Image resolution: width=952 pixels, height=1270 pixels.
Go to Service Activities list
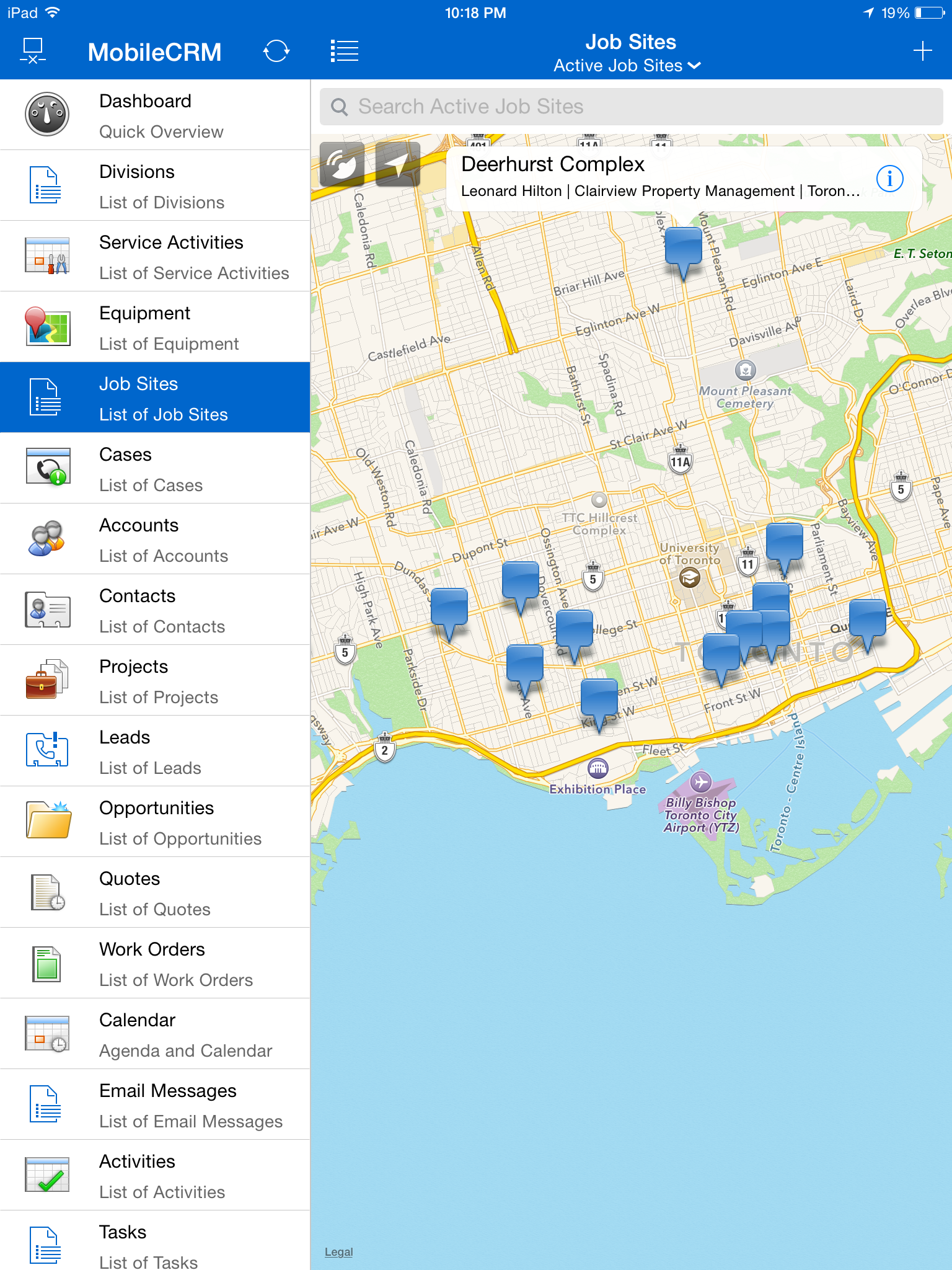pyautogui.click(x=155, y=256)
